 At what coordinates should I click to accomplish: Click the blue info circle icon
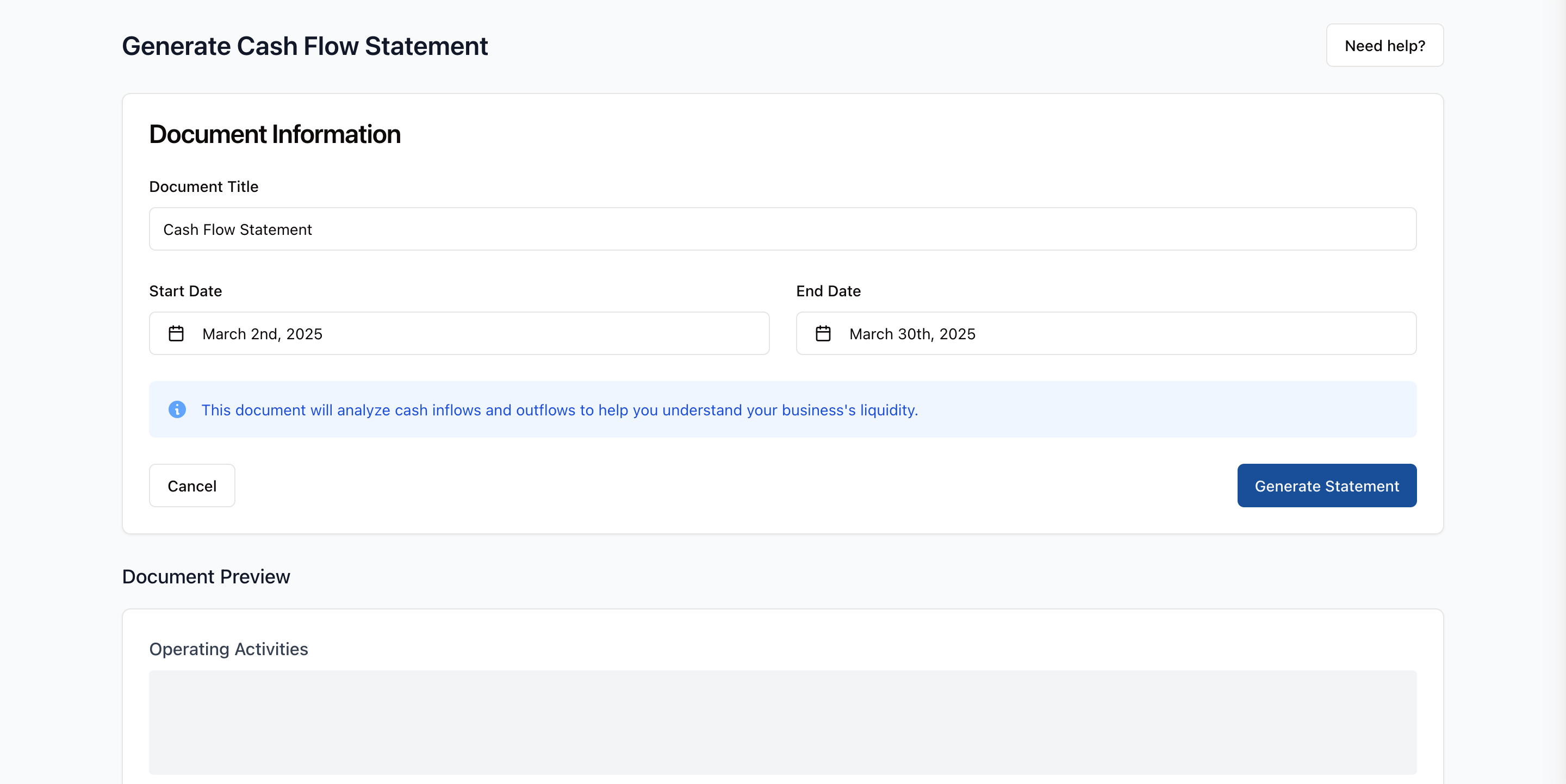pyautogui.click(x=177, y=409)
